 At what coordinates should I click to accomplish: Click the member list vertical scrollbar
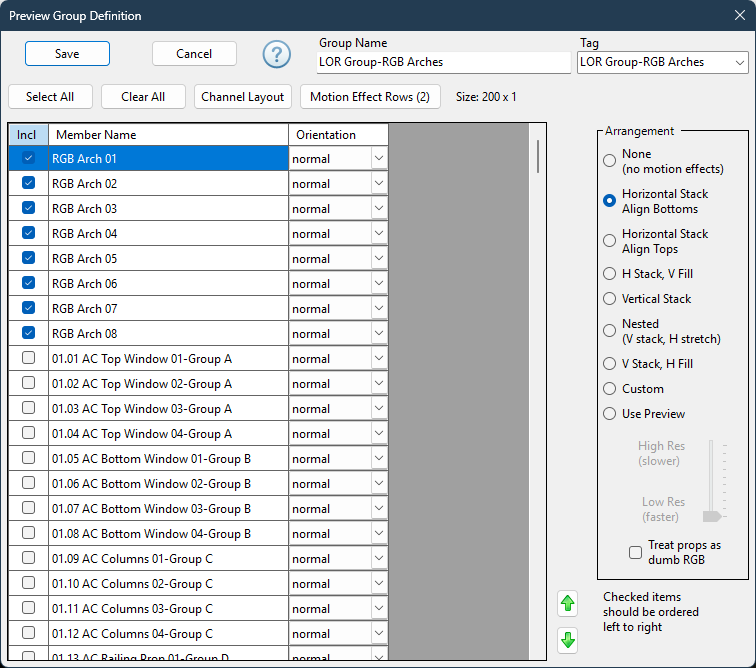pos(538,156)
